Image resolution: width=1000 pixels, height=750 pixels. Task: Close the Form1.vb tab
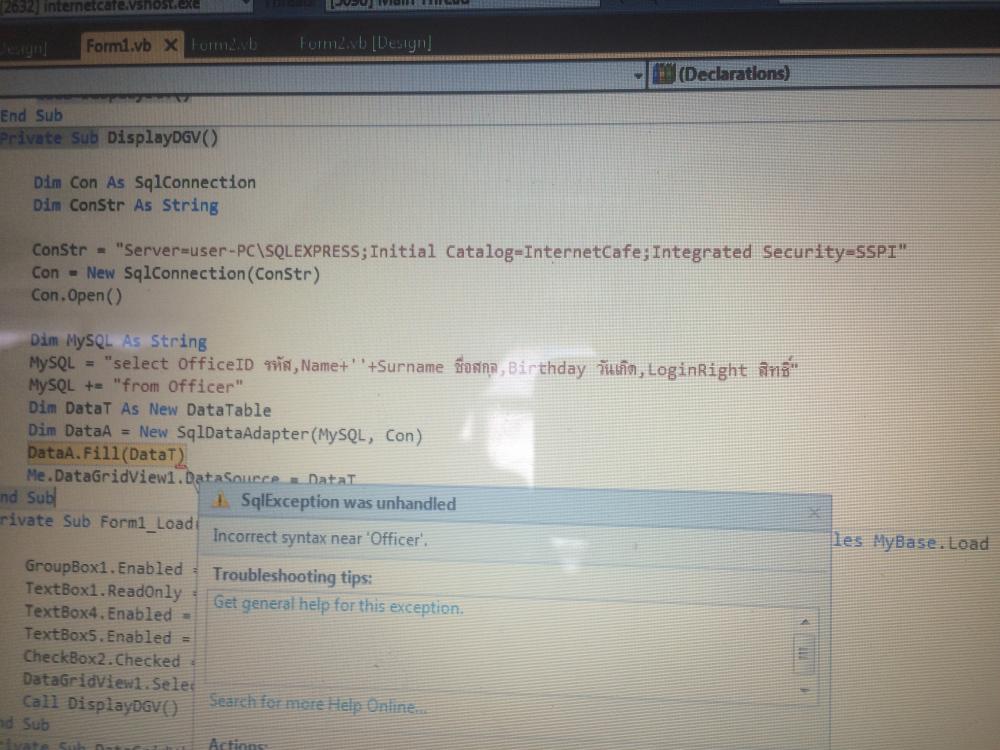point(170,45)
